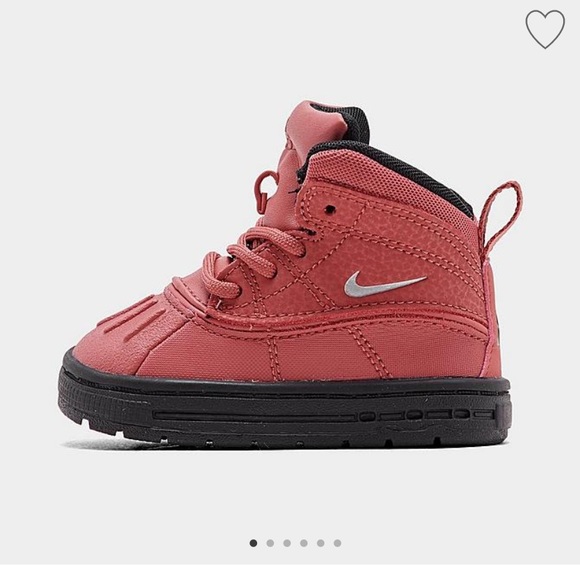Jump to the third image dot
Image resolution: width=580 pixels, height=580 pixels.
click(287, 543)
